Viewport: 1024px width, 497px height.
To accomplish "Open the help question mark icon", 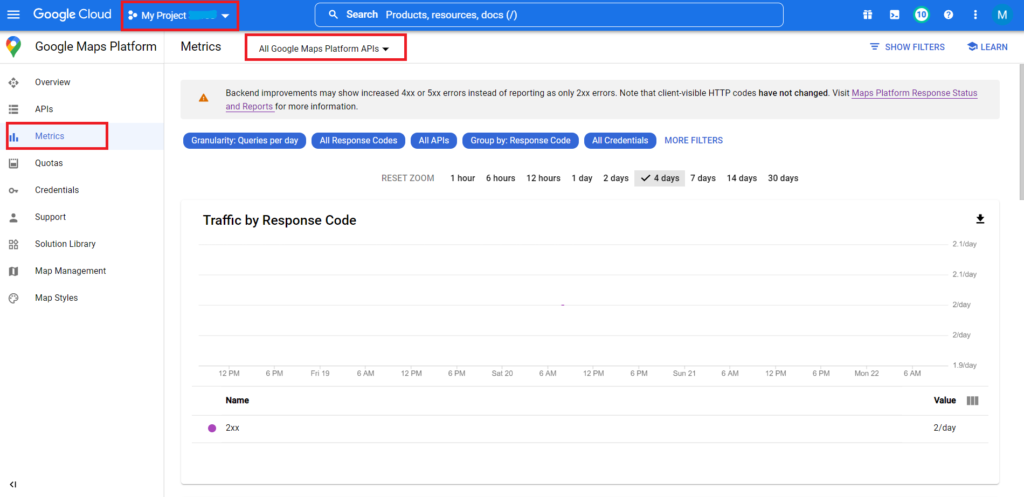I will coord(948,14).
